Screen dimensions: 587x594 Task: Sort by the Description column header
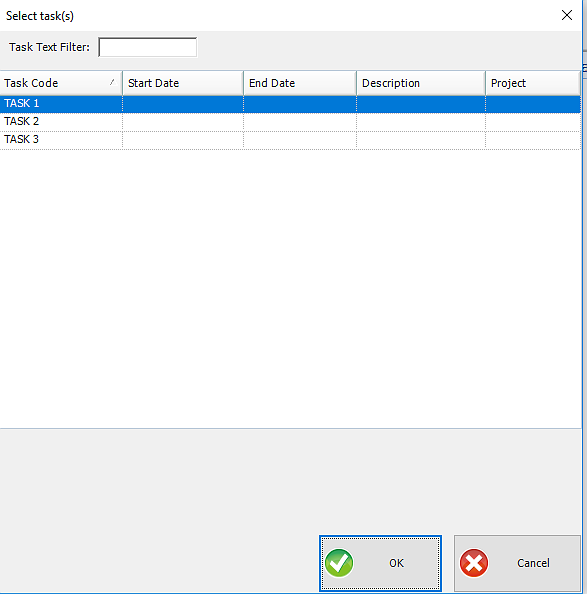click(x=421, y=83)
